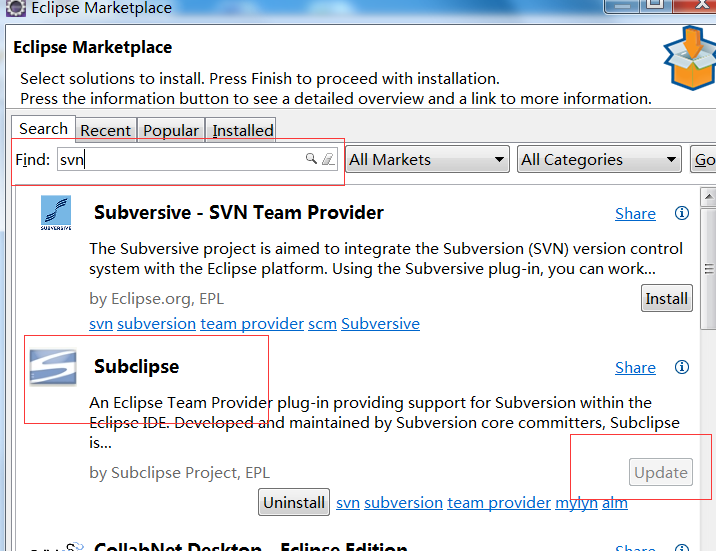Click the 'Eclipse Marketplace' heading in the banner
716x551 pixels.
pyautogui.click(x=93, y=47)
